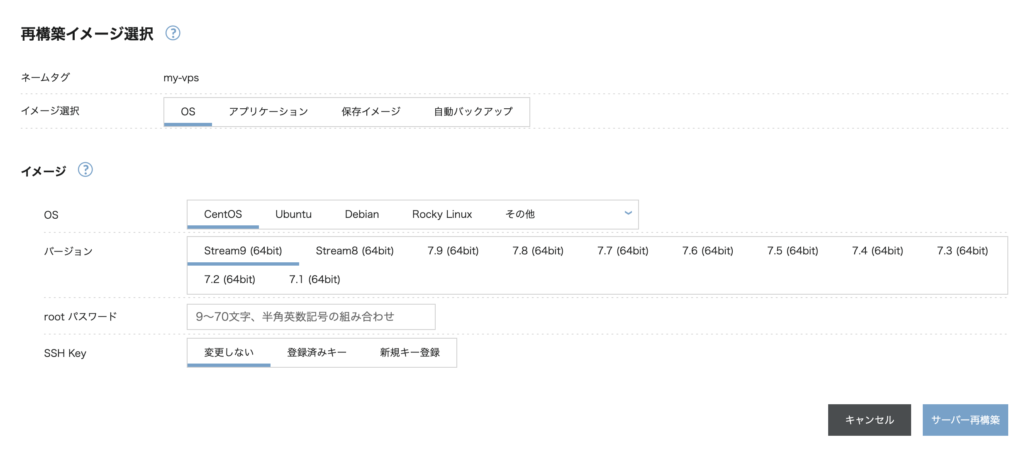Click the SSH Key row label
Screen dimensions: 1024x464
[65, 354]
